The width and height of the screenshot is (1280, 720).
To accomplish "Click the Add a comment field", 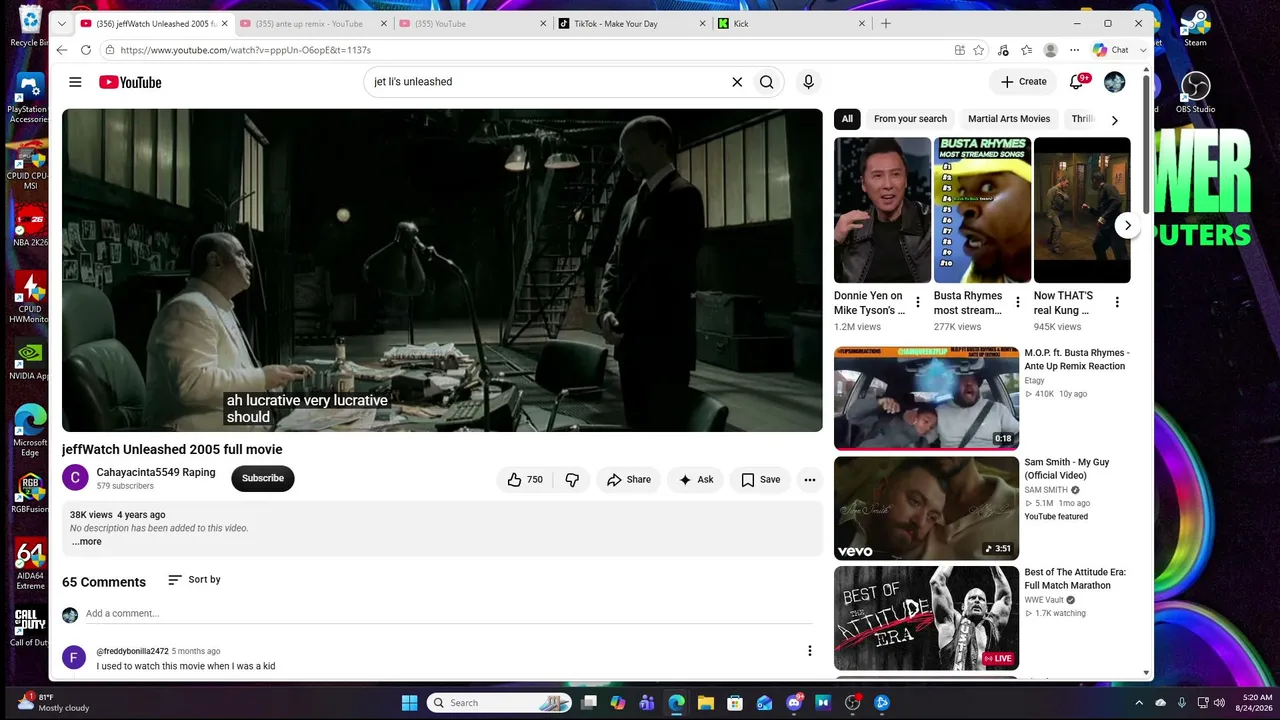I will click(448, 613).
